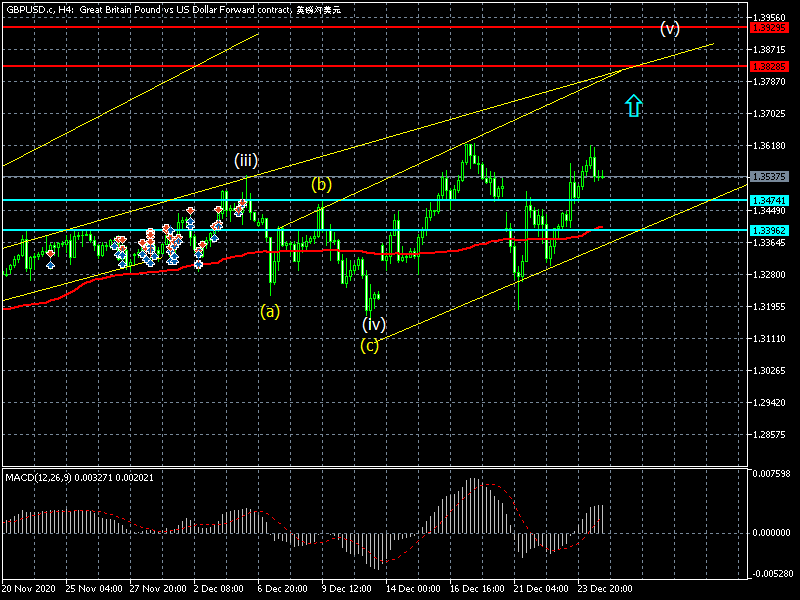Click the 0.000000 MACD scale value
Image resolution: width=800 pixels, height=600 pixels.
click(x=771, y=533)
